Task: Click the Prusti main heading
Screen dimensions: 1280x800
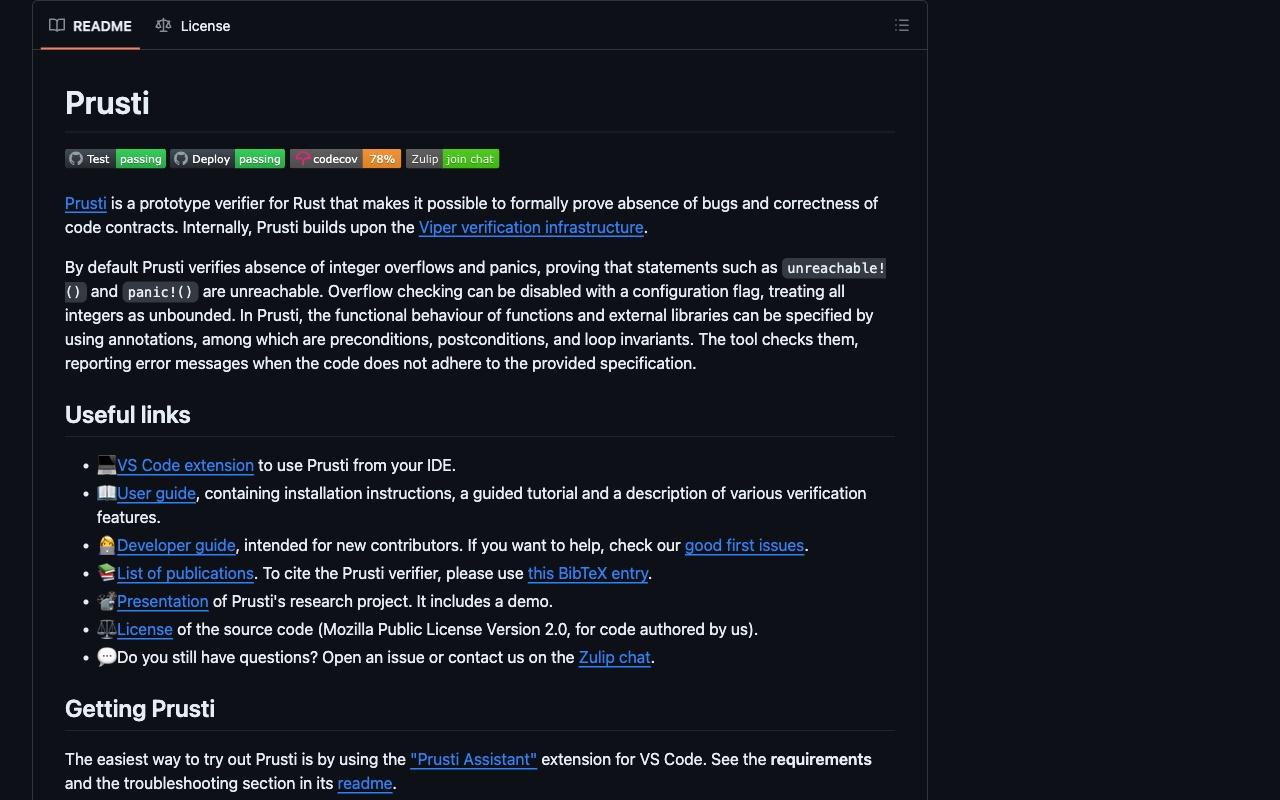Action: [x=107, y=103]
